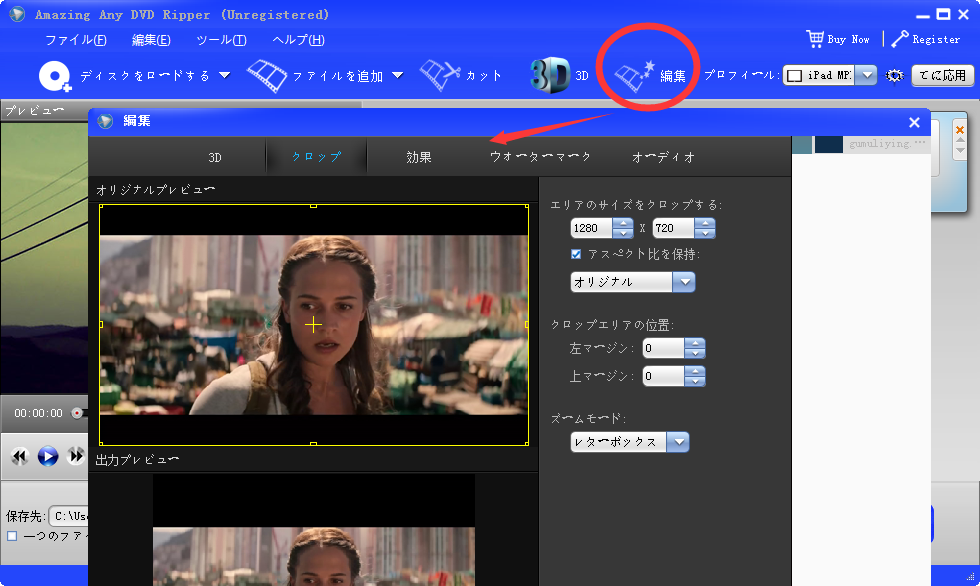Image resolution: width=980 pixels, height=586 pixels.
Task: Open the ツール(T) menu
Action: [221, 40]
